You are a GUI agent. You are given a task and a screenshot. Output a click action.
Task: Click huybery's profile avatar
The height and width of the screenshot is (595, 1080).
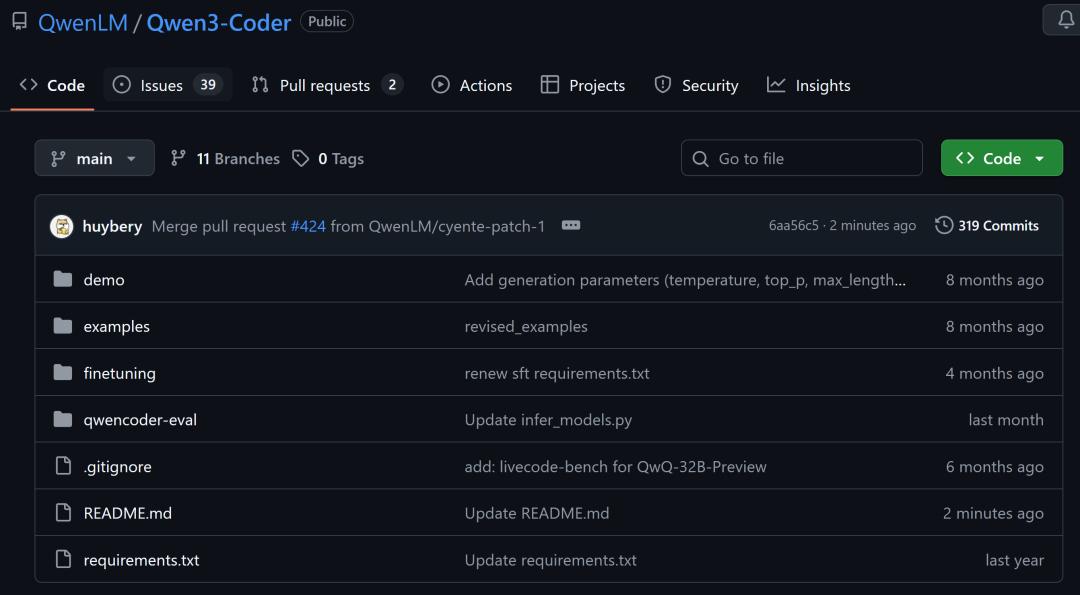click(x=61, y=225)
